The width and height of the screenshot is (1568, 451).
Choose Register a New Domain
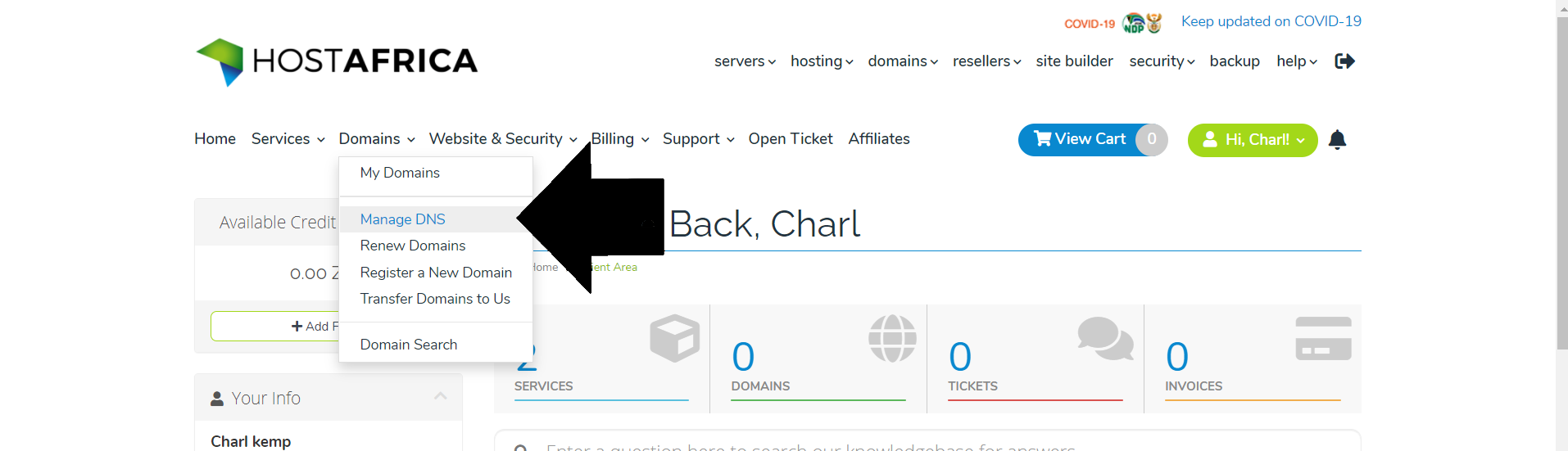436,273
